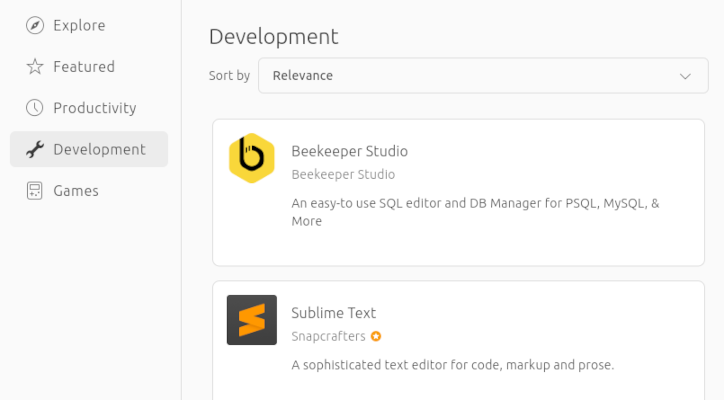The height and width of the screenshot is (400, 724).
Task: Select the Featured category label
Action: point(84,67)
